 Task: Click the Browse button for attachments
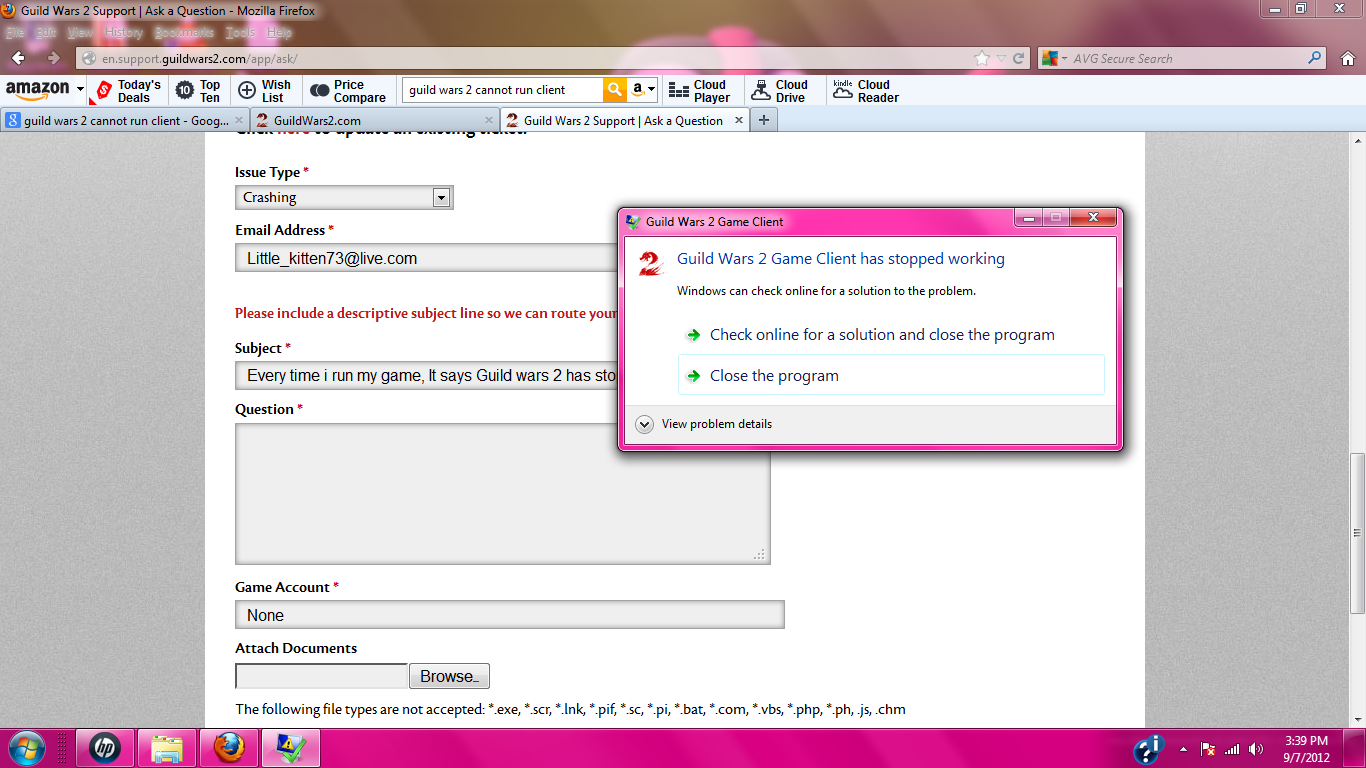[x=449, y=676]
